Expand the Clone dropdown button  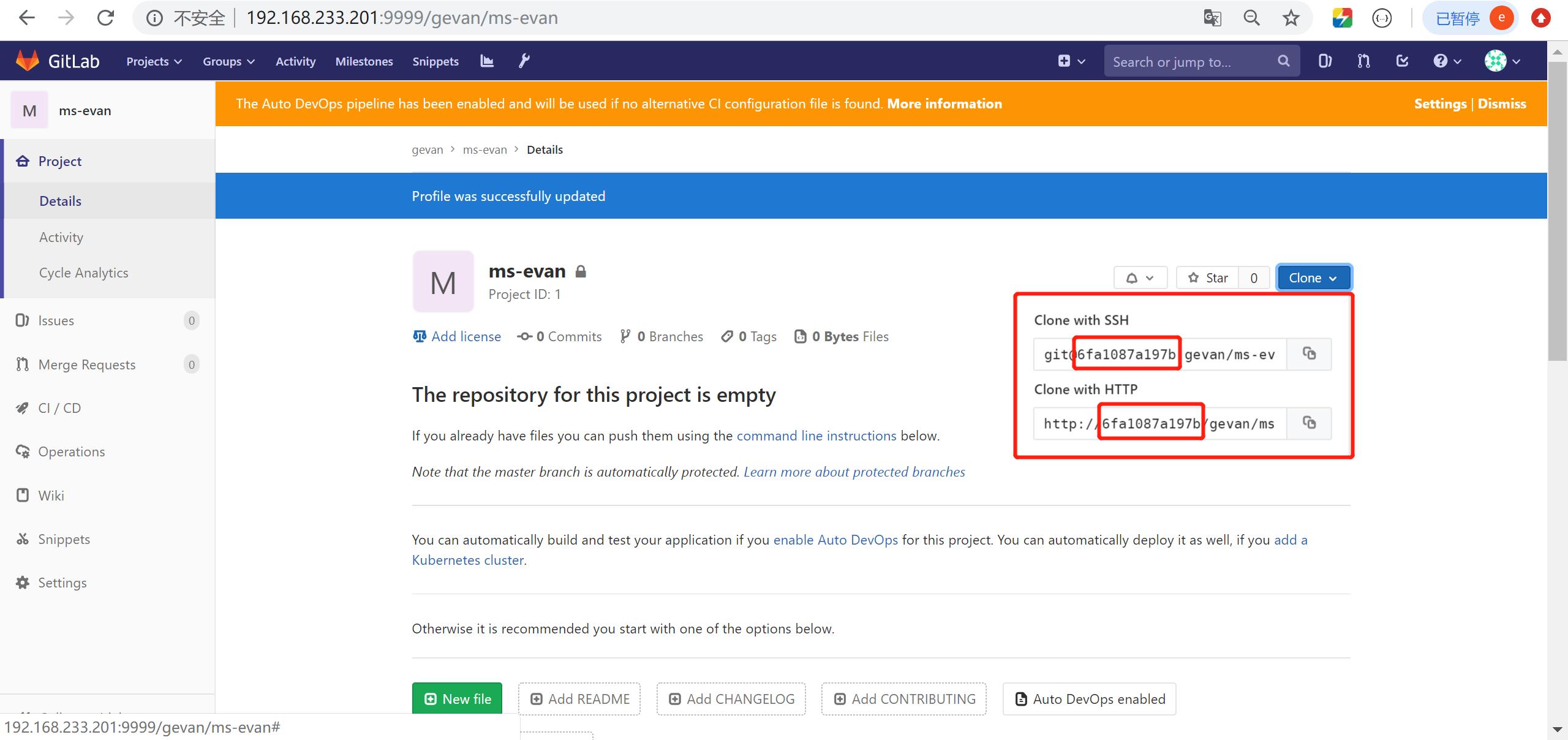pos(1313,278)
